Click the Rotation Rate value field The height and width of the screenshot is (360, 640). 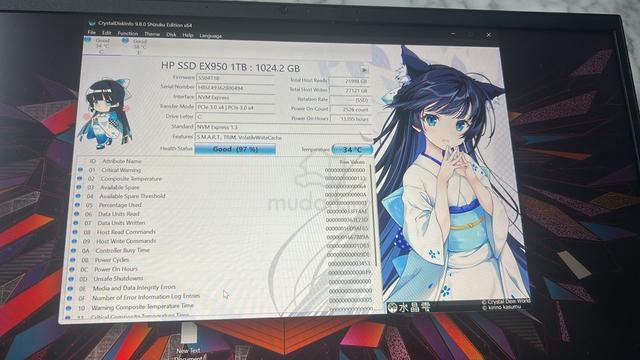tap(349, 100)
